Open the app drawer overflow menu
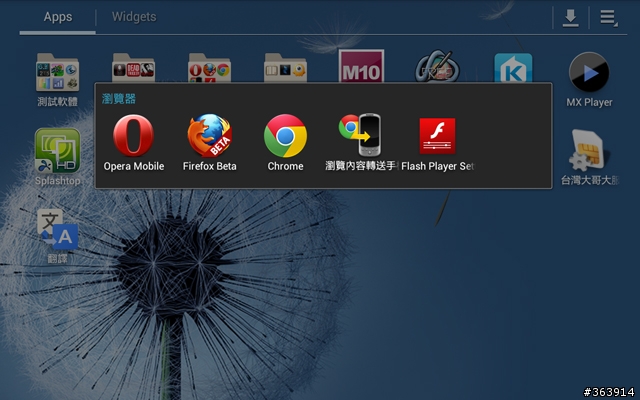Viewport: 640px width, 400px height. [x=609, y=18]
